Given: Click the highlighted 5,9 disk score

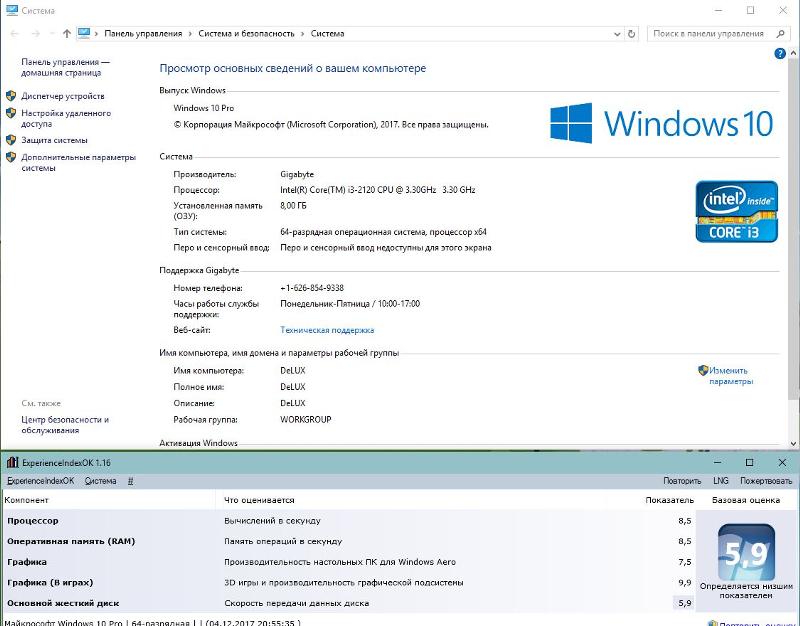Looking at the screenshot, I should pos(685,603).
